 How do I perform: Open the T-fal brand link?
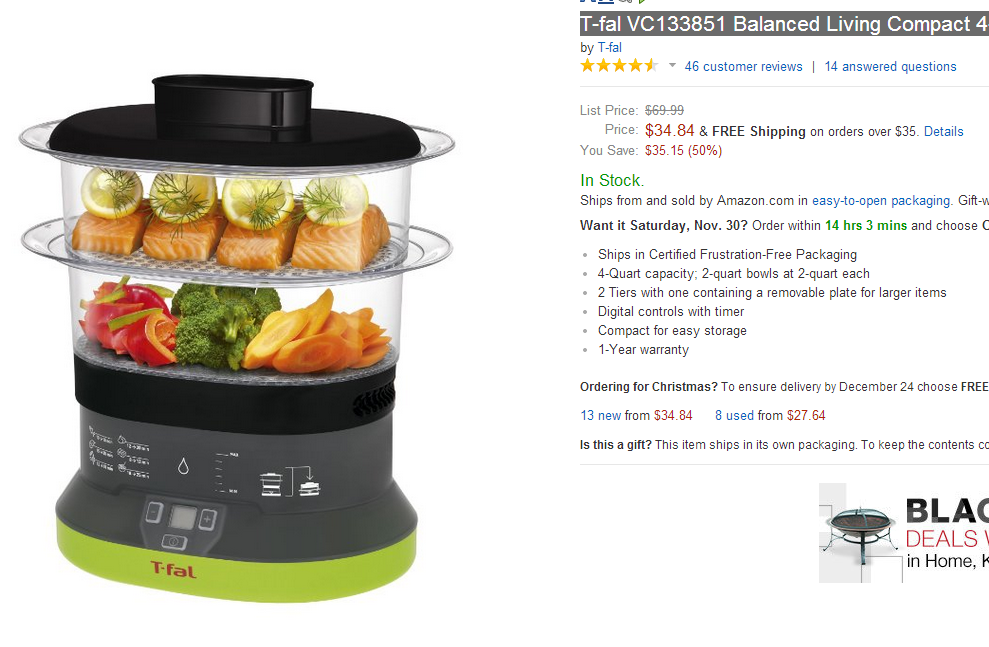tap(609, 47)
